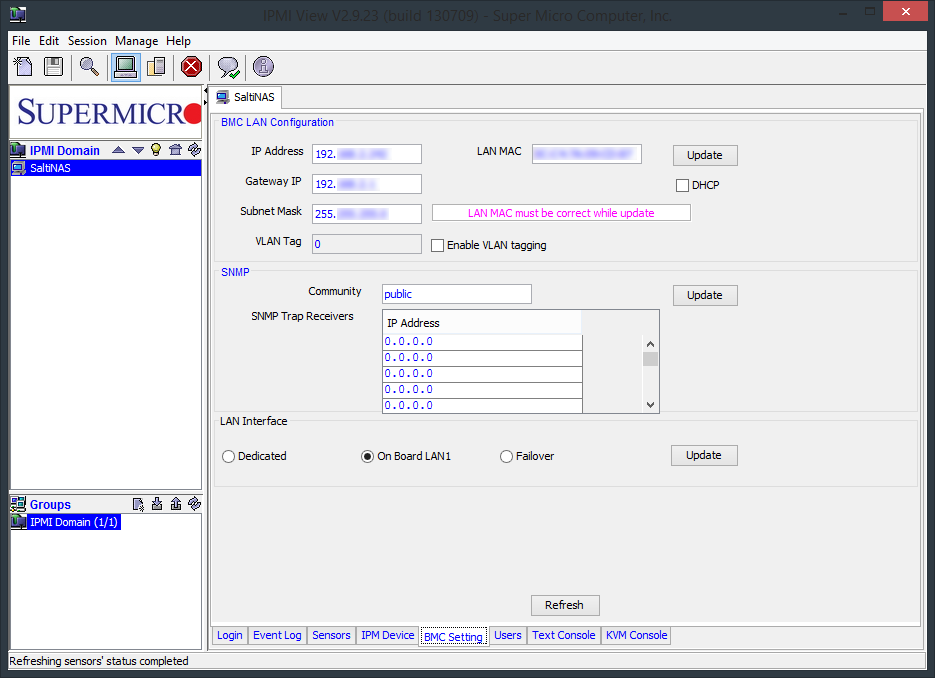This screenshot has width=935, height=678.
Task: Click the Subnet Mask input field
Action: pos(367,213)
